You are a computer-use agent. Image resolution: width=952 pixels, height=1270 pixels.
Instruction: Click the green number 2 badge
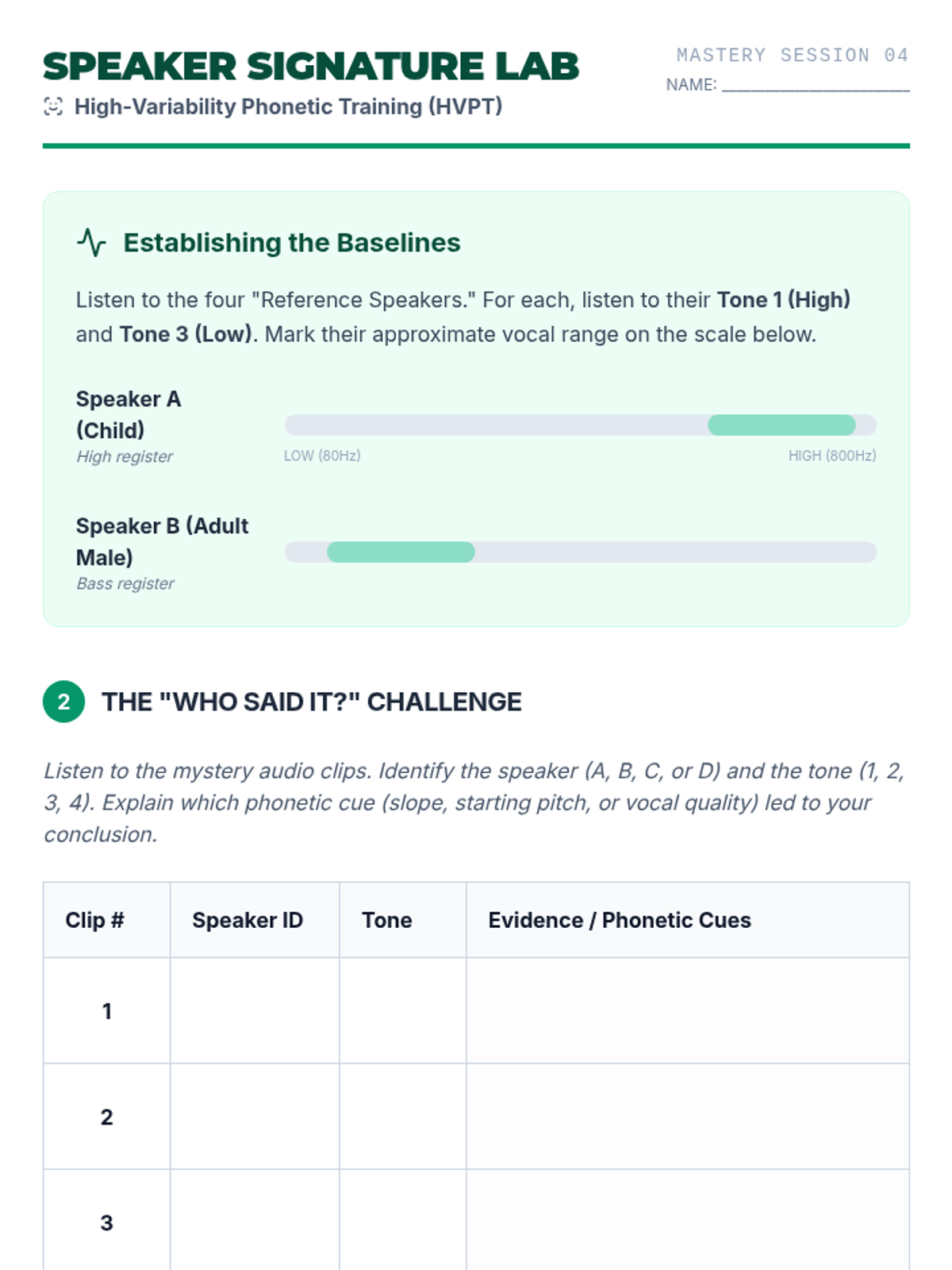[x=63, y=702]
